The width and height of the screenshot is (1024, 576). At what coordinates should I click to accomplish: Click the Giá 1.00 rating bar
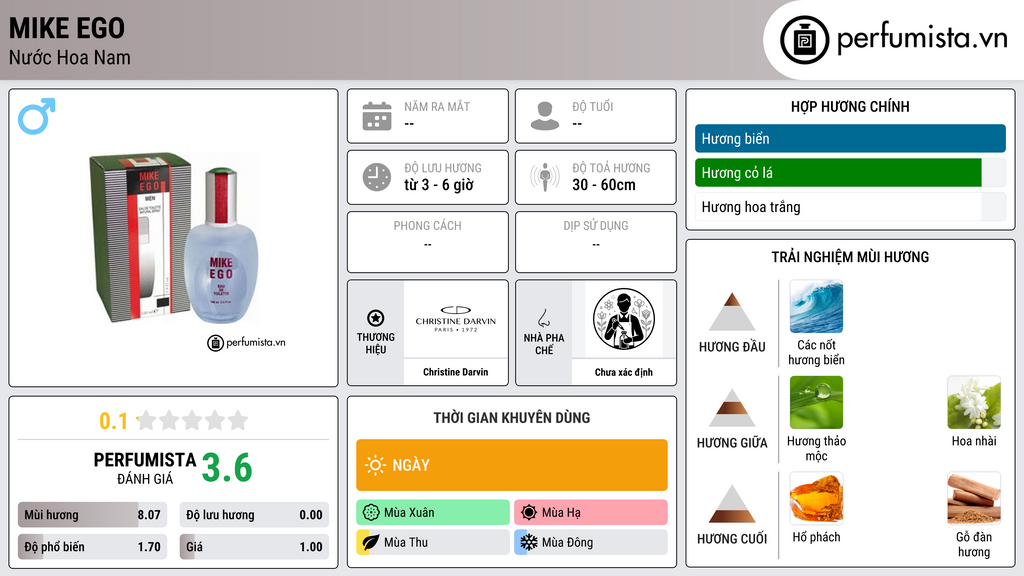[x=254, y=547]
